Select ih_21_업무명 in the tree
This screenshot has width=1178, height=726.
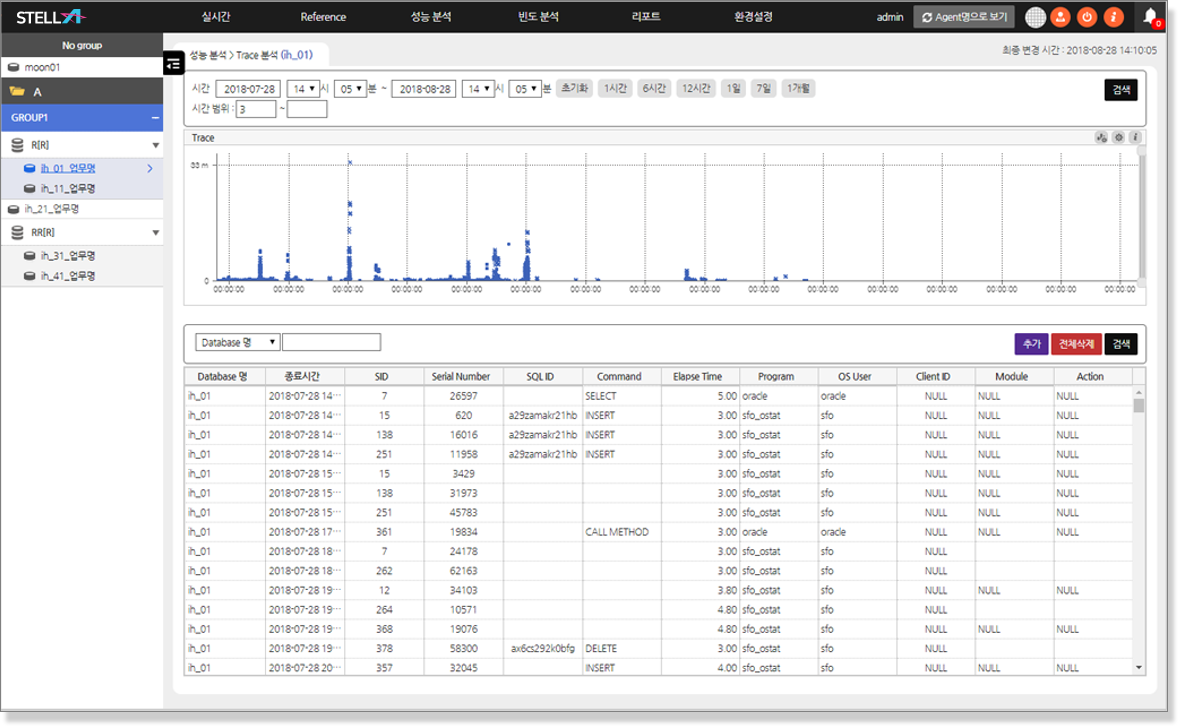tap(51, 209)
